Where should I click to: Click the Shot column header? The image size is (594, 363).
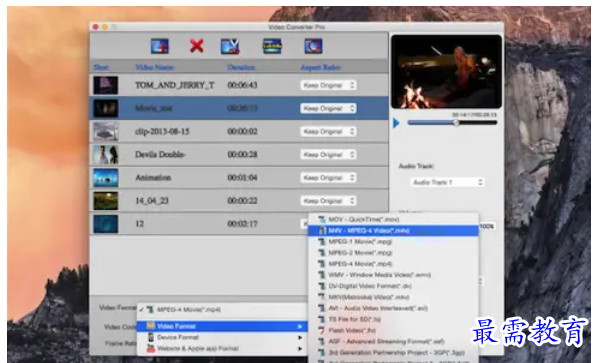(x=101, y=67)
